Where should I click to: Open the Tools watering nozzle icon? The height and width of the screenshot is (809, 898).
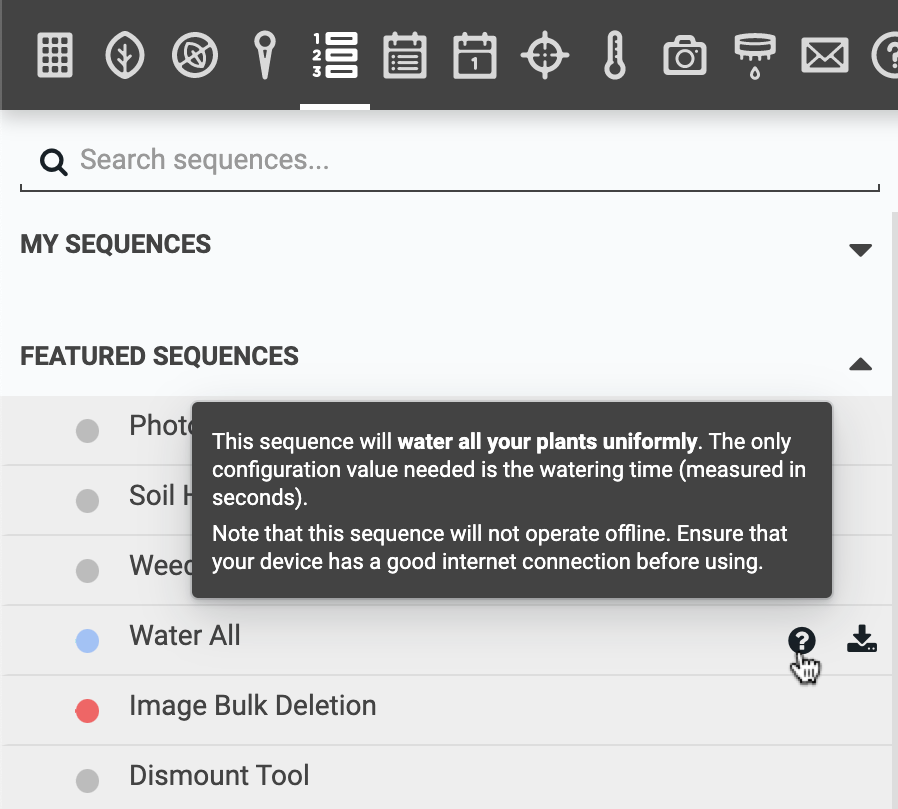tap(754, 55)
